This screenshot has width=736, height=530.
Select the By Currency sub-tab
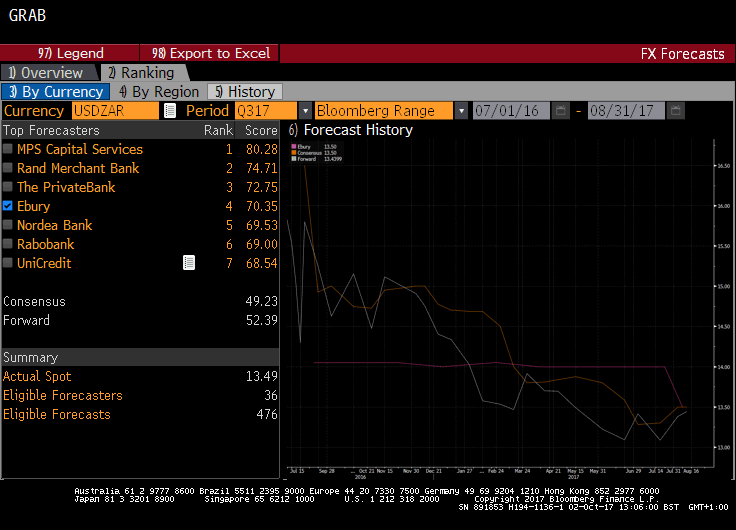coord(56,92)
